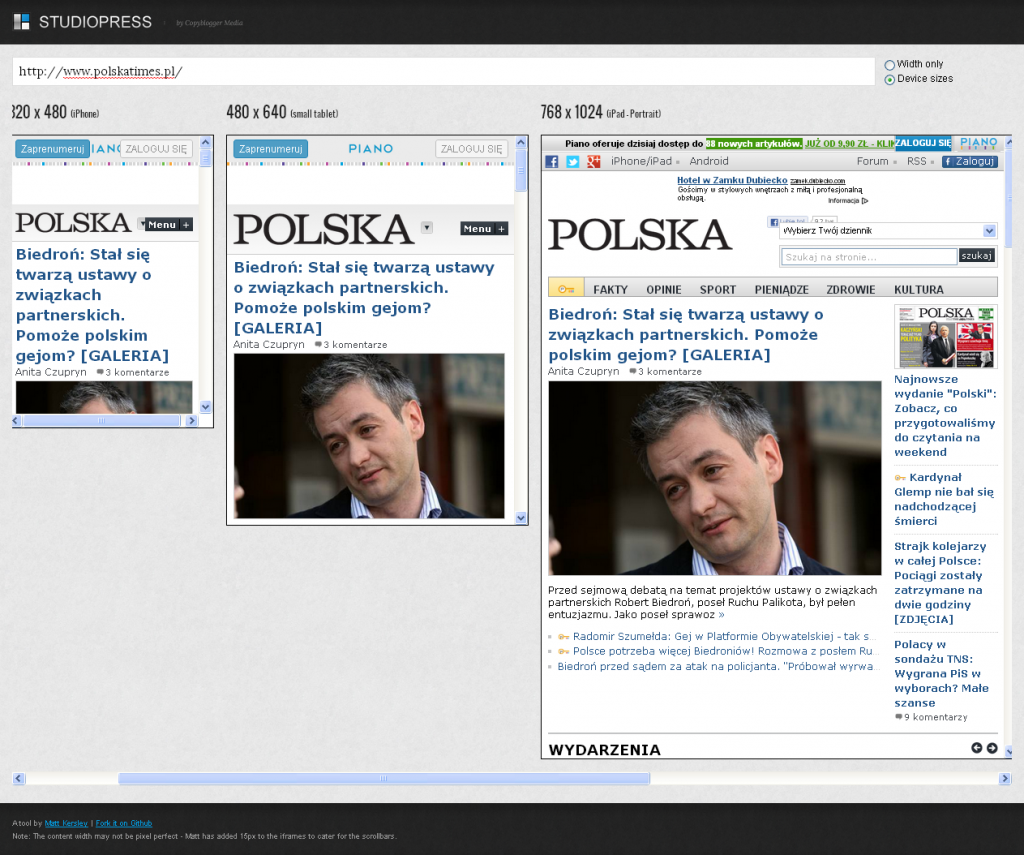Expand Menu in the small tablet preview
Screen dimensions: 1024x855
tap(483, 228)
